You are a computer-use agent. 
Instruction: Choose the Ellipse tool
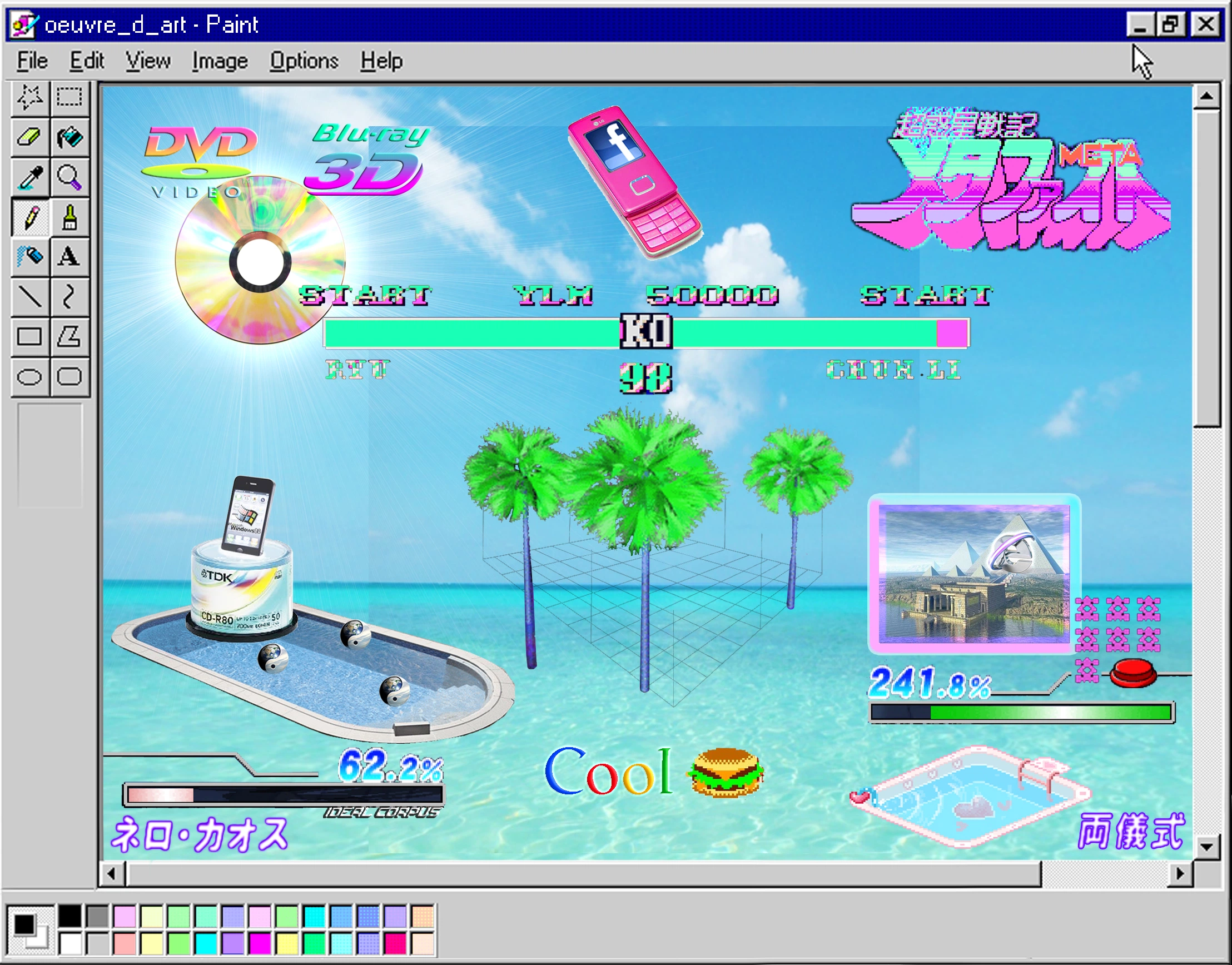click(x=30, y=377)
